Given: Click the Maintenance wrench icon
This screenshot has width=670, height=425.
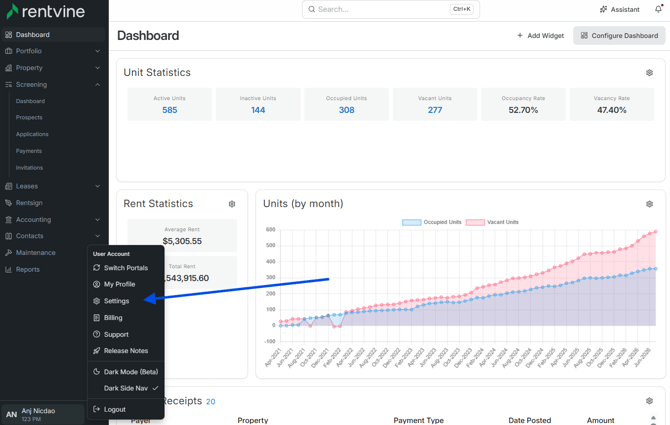Looking at the screenshot, I should pos(8,252).
